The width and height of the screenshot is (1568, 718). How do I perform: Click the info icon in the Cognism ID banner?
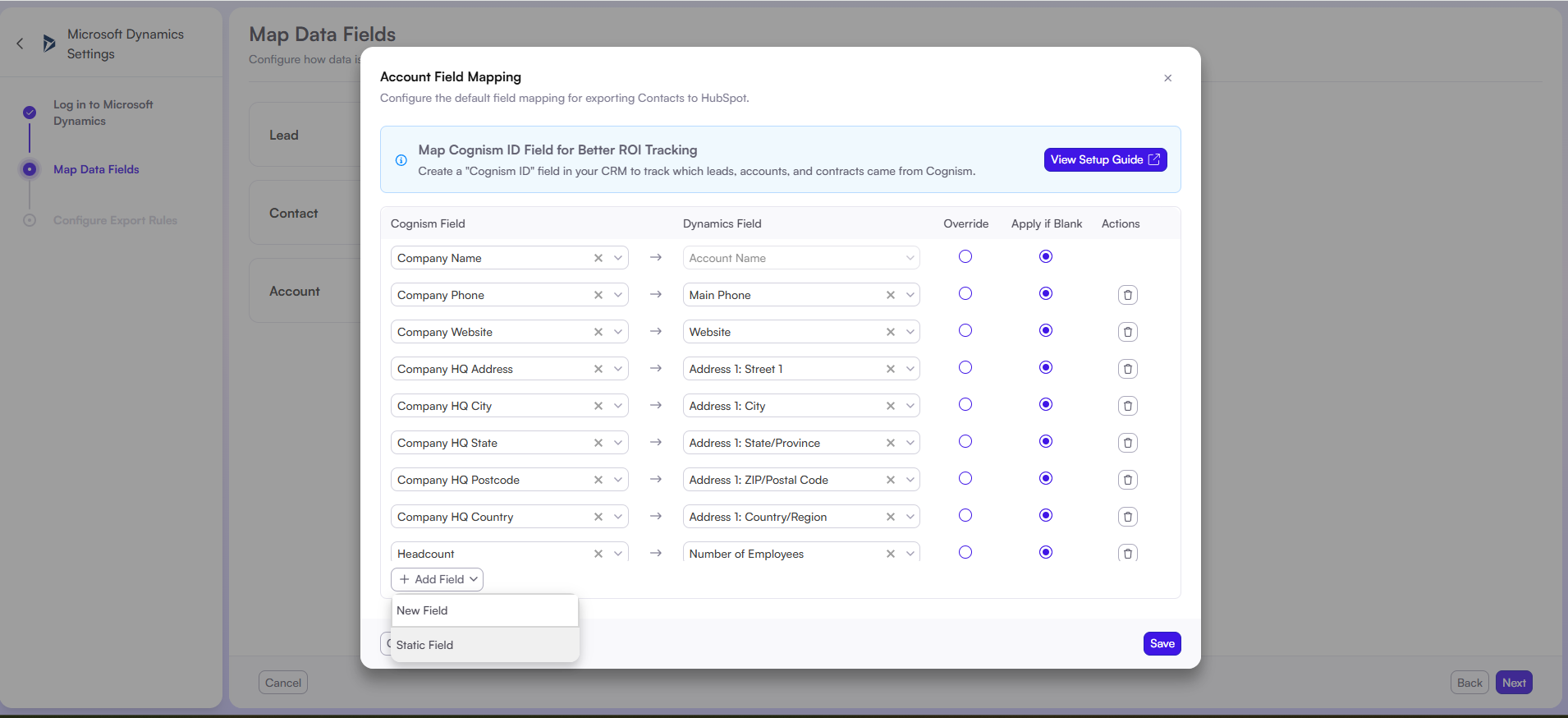[401, 160]
